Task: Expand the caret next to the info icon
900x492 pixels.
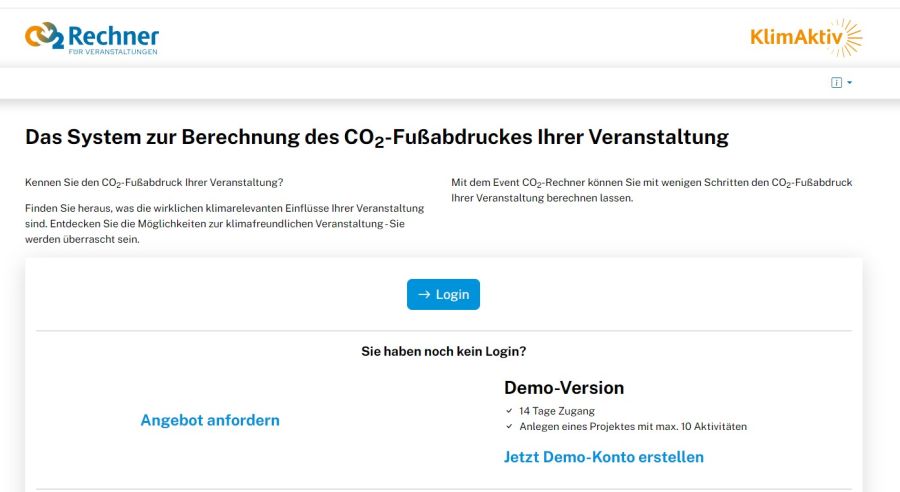Action: pos(850,83)
